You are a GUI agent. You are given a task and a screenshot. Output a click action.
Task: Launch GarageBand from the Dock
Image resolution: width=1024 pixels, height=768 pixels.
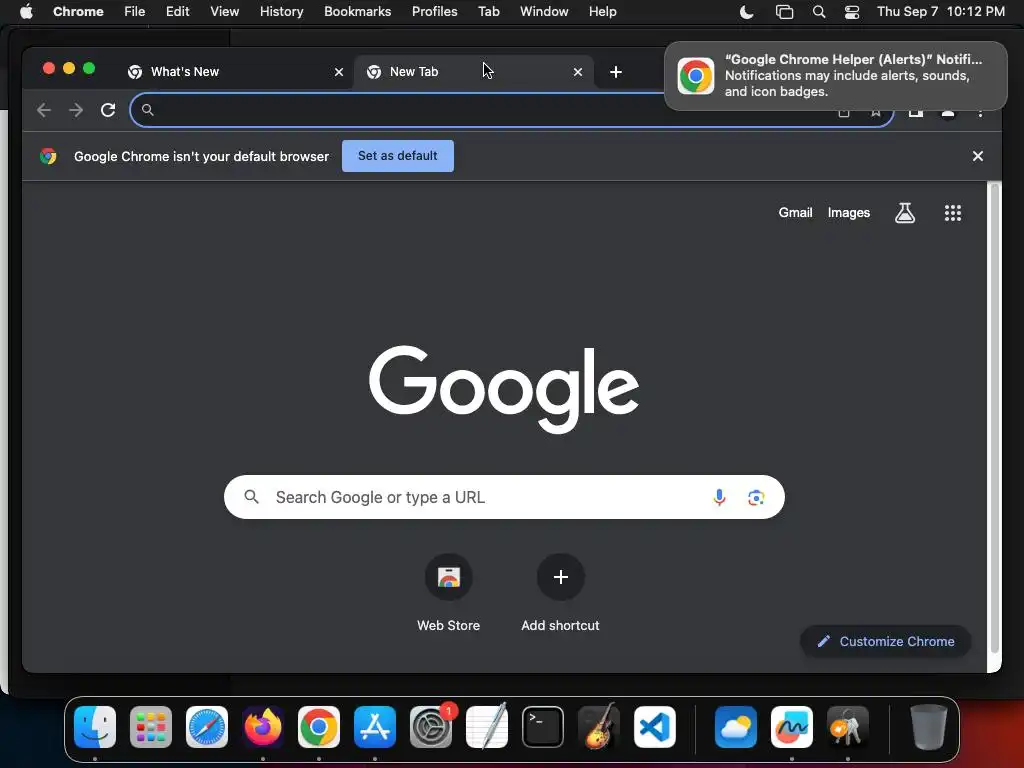tap(599, 727)
